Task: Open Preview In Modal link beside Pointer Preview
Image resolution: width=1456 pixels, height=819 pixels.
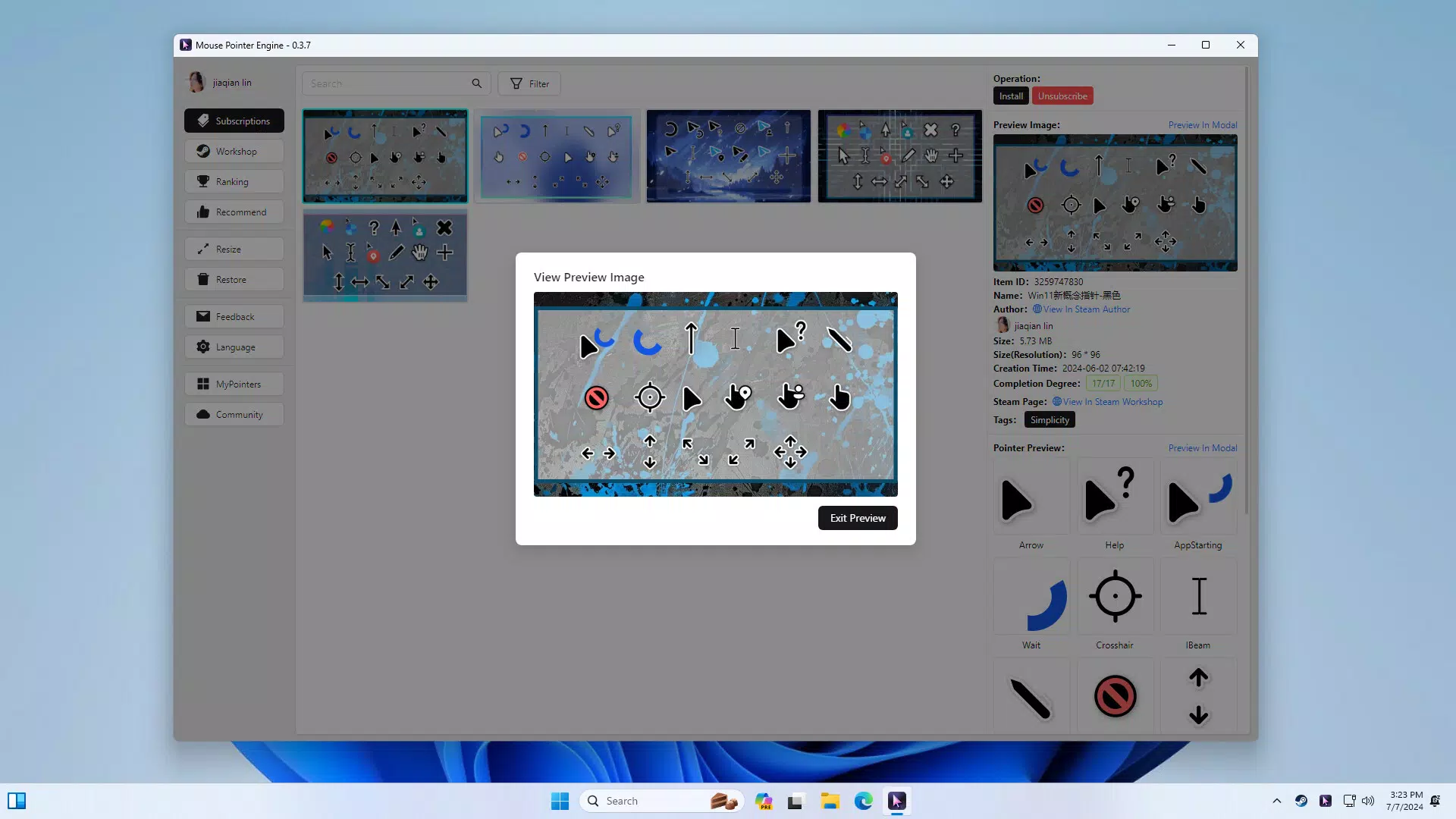Action: [x=1203, y=448]
